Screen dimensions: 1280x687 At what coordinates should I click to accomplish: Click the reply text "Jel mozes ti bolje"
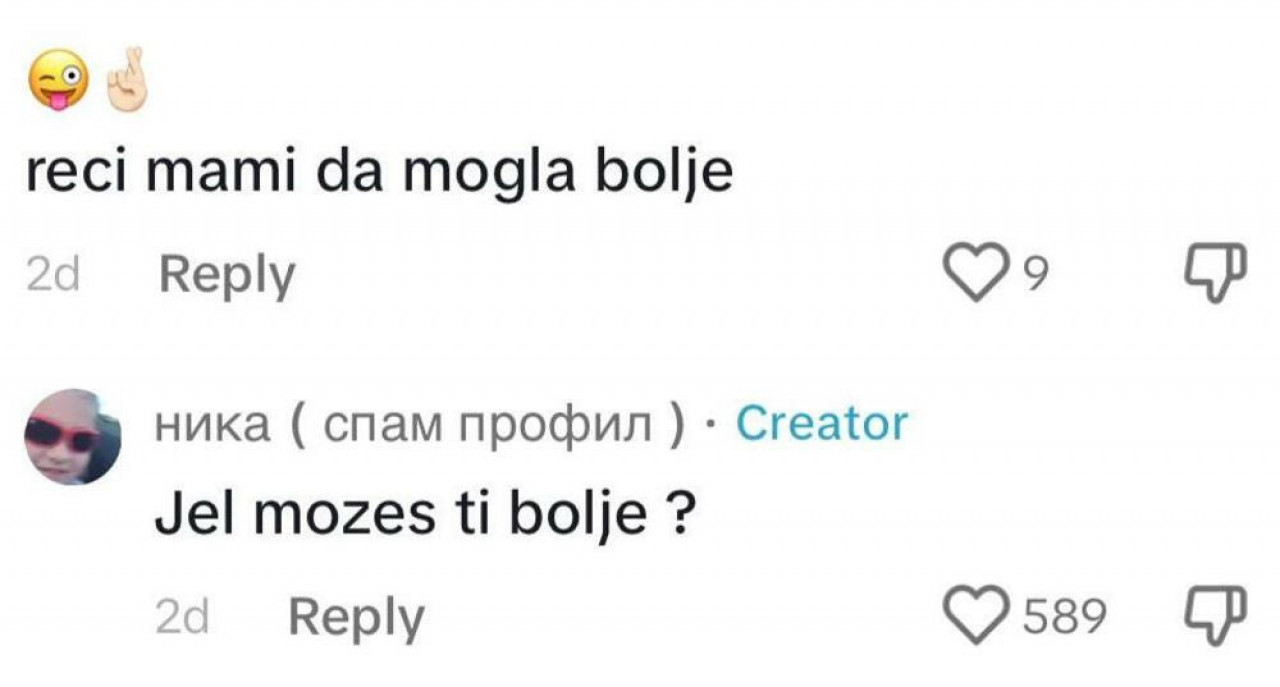coord(400,516)
